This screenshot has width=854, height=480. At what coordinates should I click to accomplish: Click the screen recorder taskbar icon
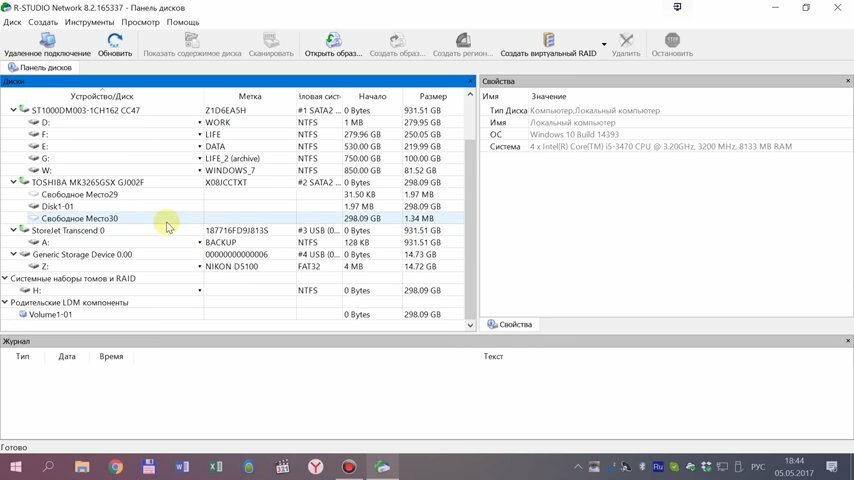349,467
